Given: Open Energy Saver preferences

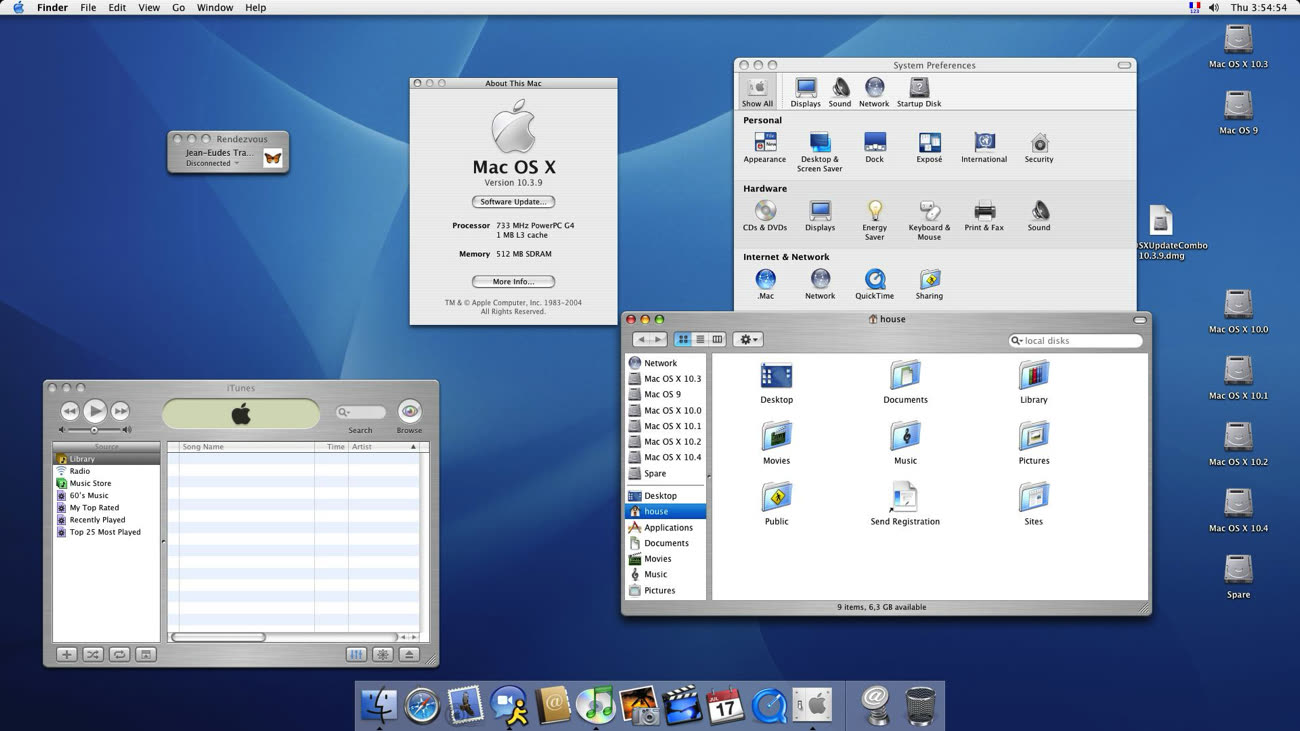Looking at the screenshot, I should click(874, 212).
